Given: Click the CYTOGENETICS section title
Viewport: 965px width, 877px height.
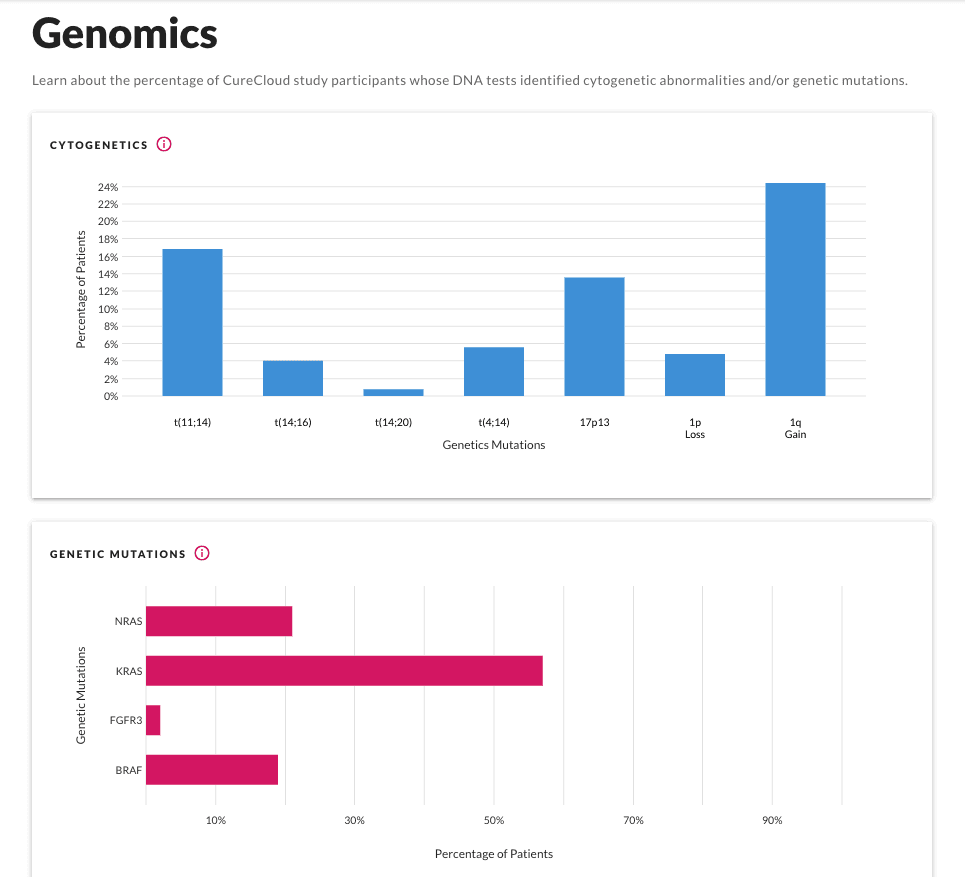Looking at the screenshot, I should 99,145.
